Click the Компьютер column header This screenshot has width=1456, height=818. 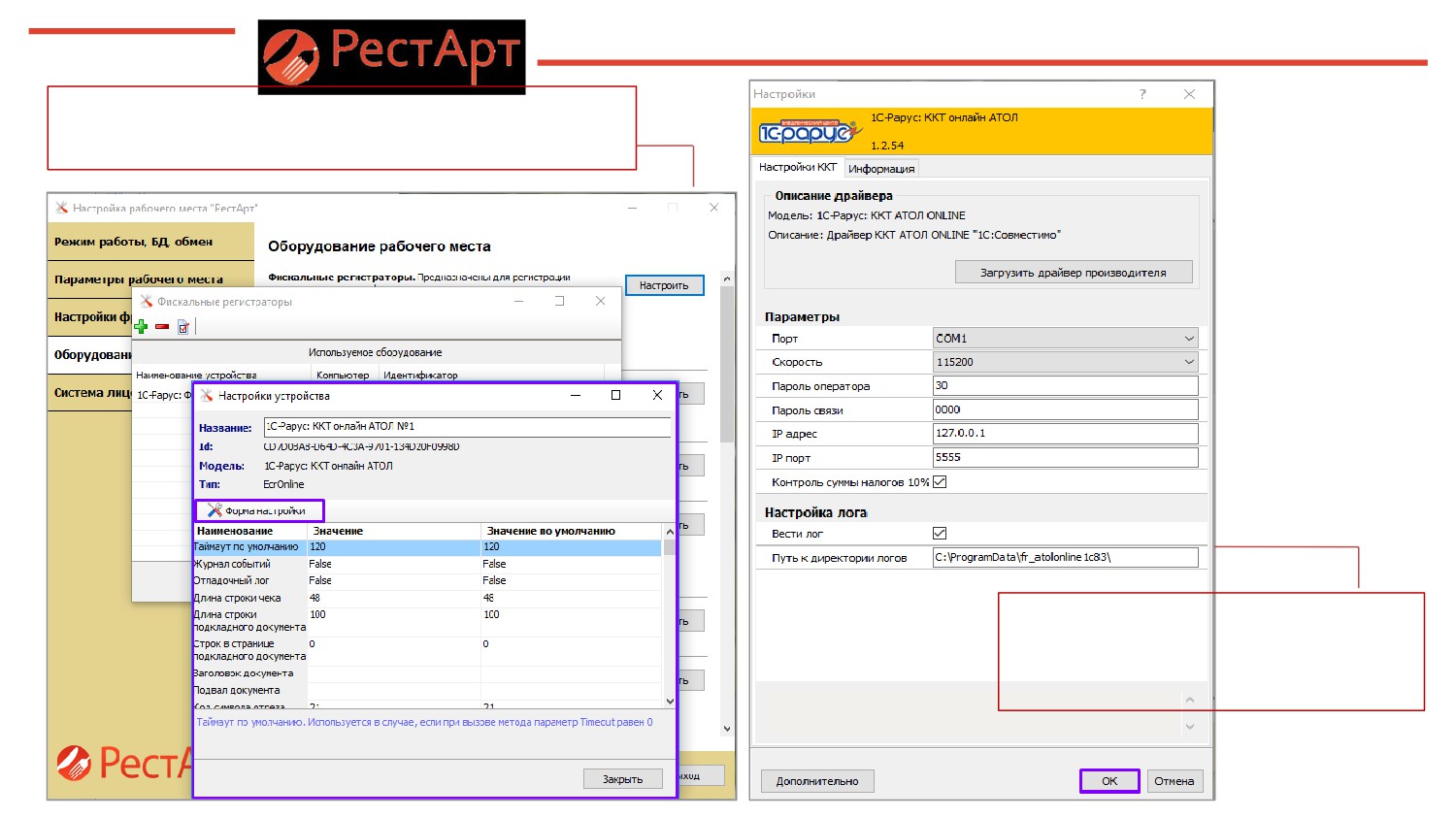[x=345, y=375]
